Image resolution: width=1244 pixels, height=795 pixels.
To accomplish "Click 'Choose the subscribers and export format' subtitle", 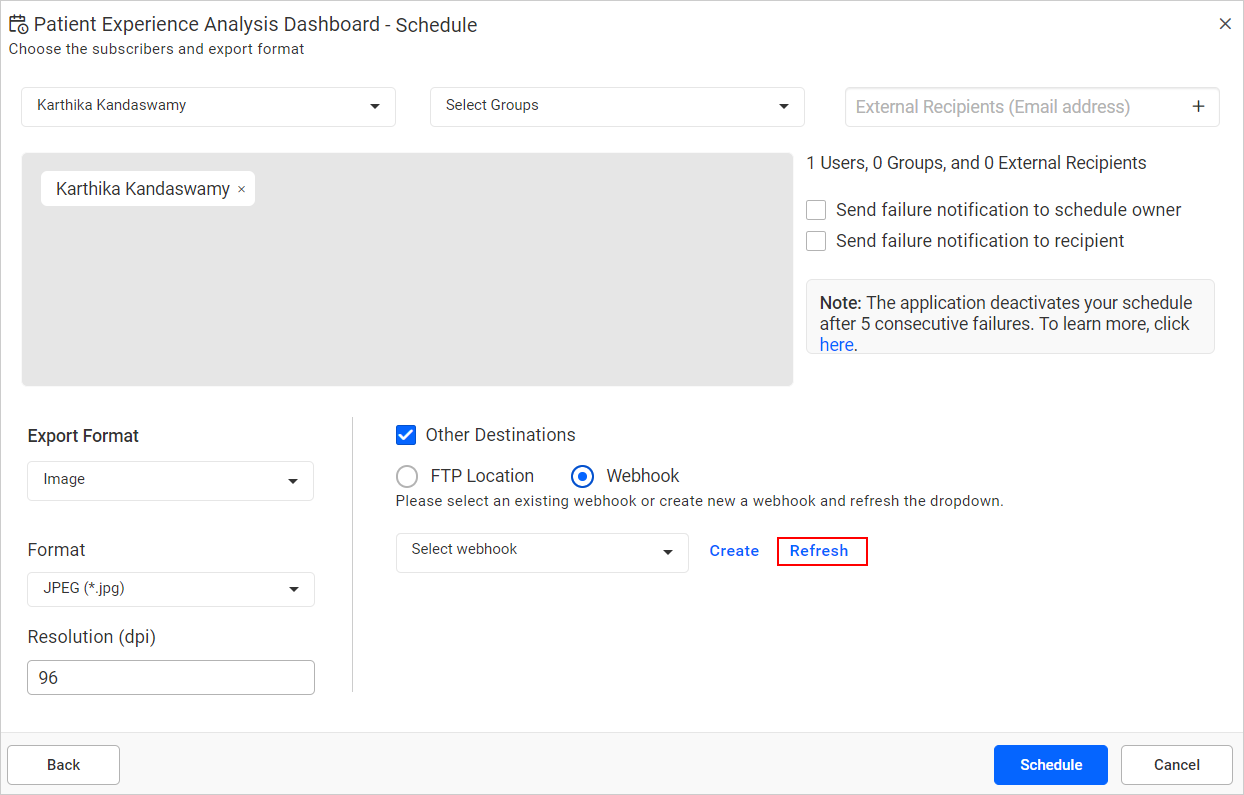I will 157,49.
